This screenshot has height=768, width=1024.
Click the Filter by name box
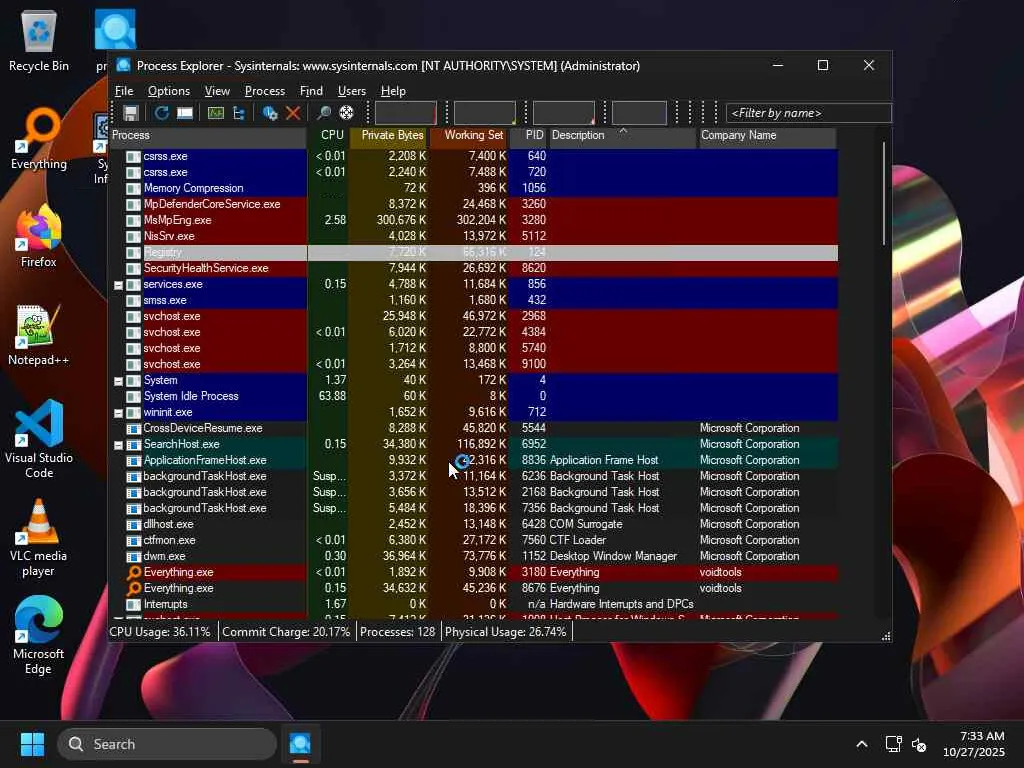point(808,113)
